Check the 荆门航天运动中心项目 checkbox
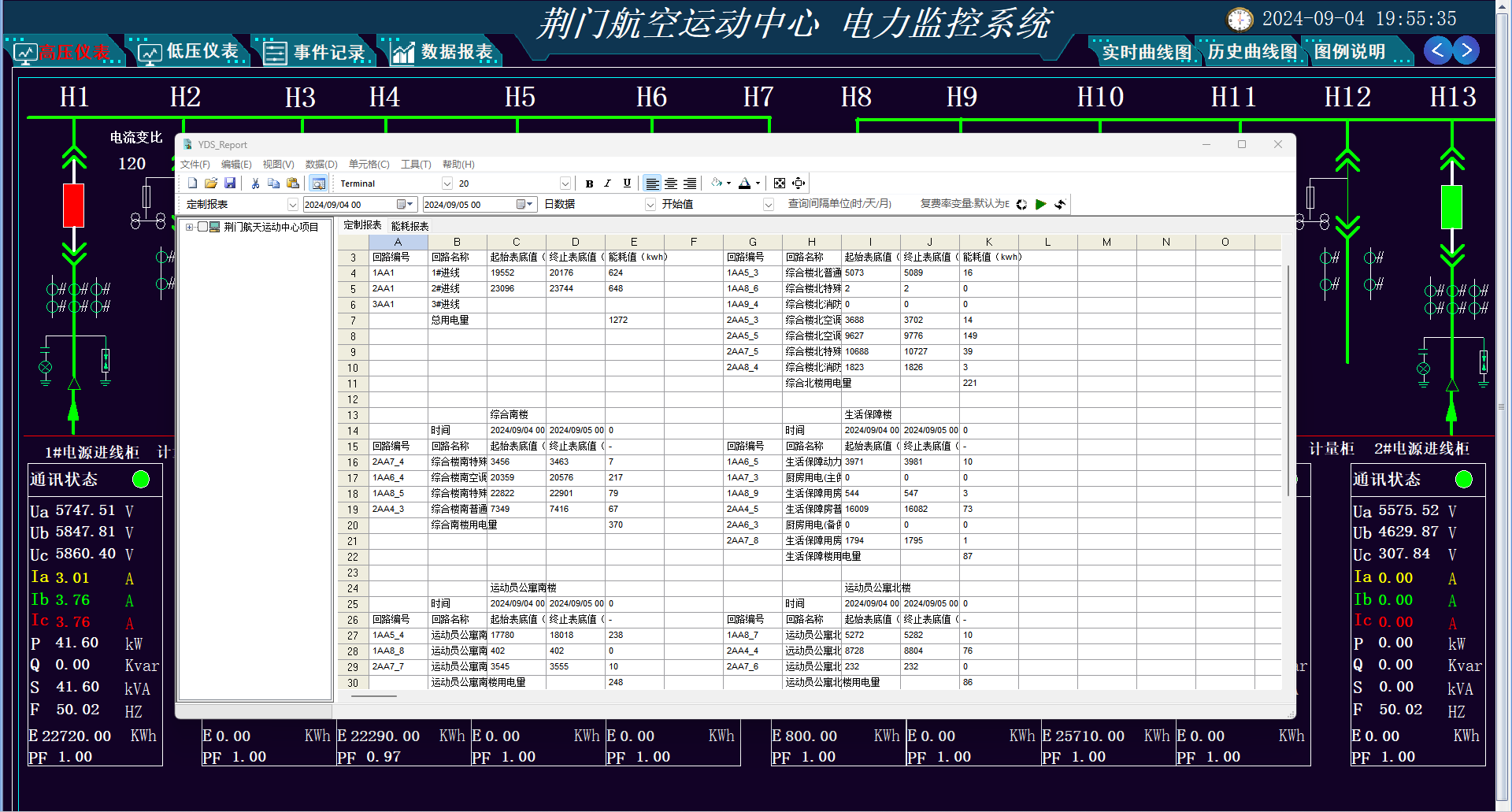The height and width of the screenshot is (812, 1512). click(x=202, y=227)
